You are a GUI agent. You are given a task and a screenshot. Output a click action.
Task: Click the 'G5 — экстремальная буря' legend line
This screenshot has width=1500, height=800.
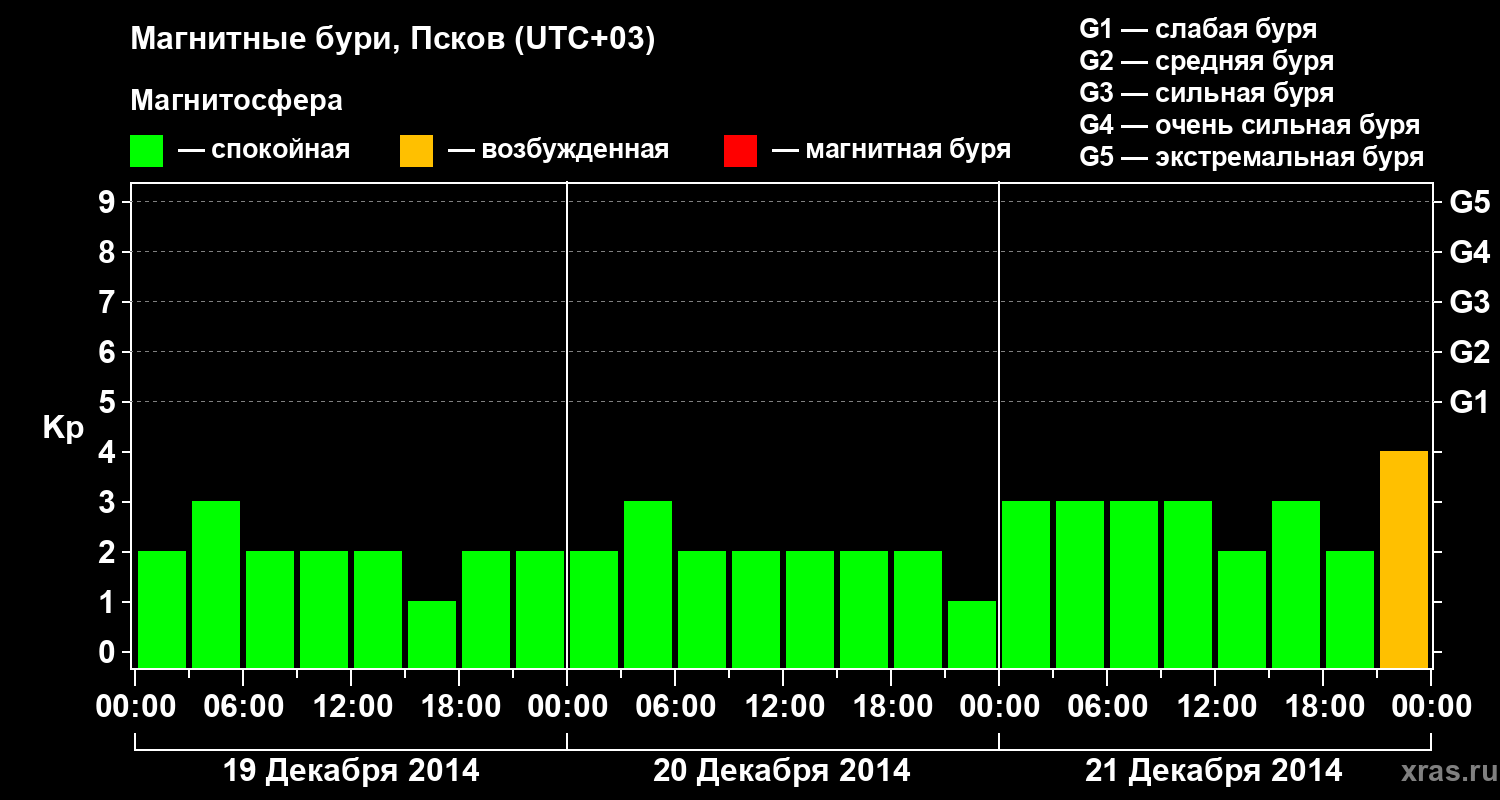click(x=1252, y=157)
